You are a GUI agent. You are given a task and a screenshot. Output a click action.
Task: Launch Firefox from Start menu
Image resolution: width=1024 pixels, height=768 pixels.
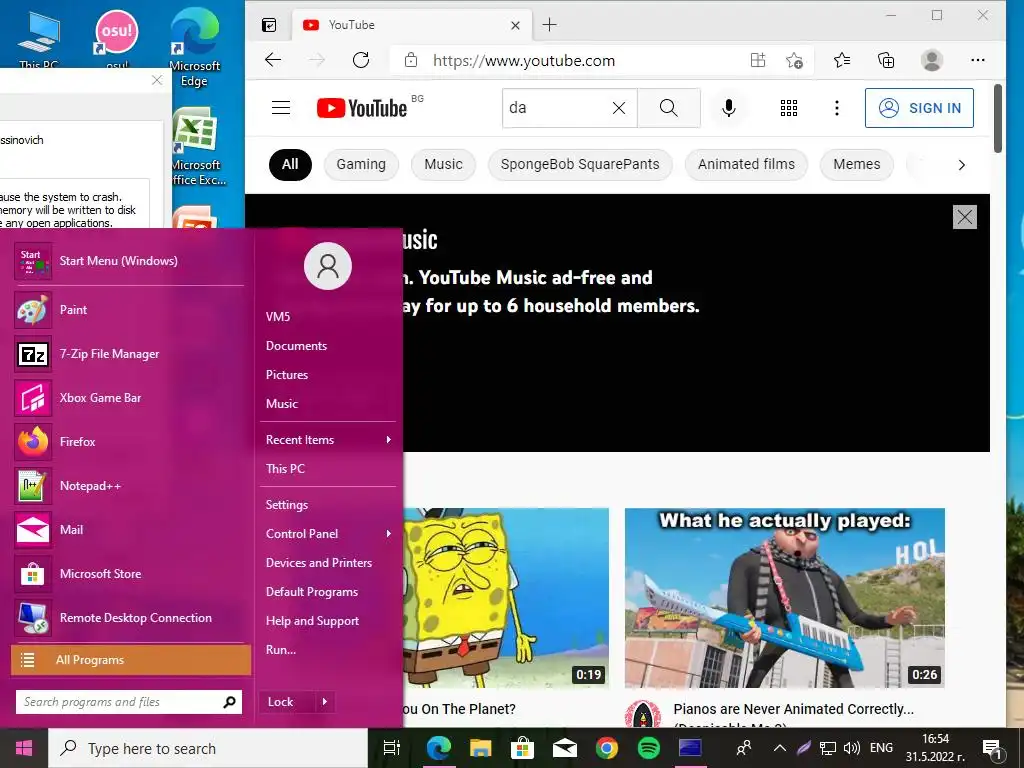(x=129, y=441)
